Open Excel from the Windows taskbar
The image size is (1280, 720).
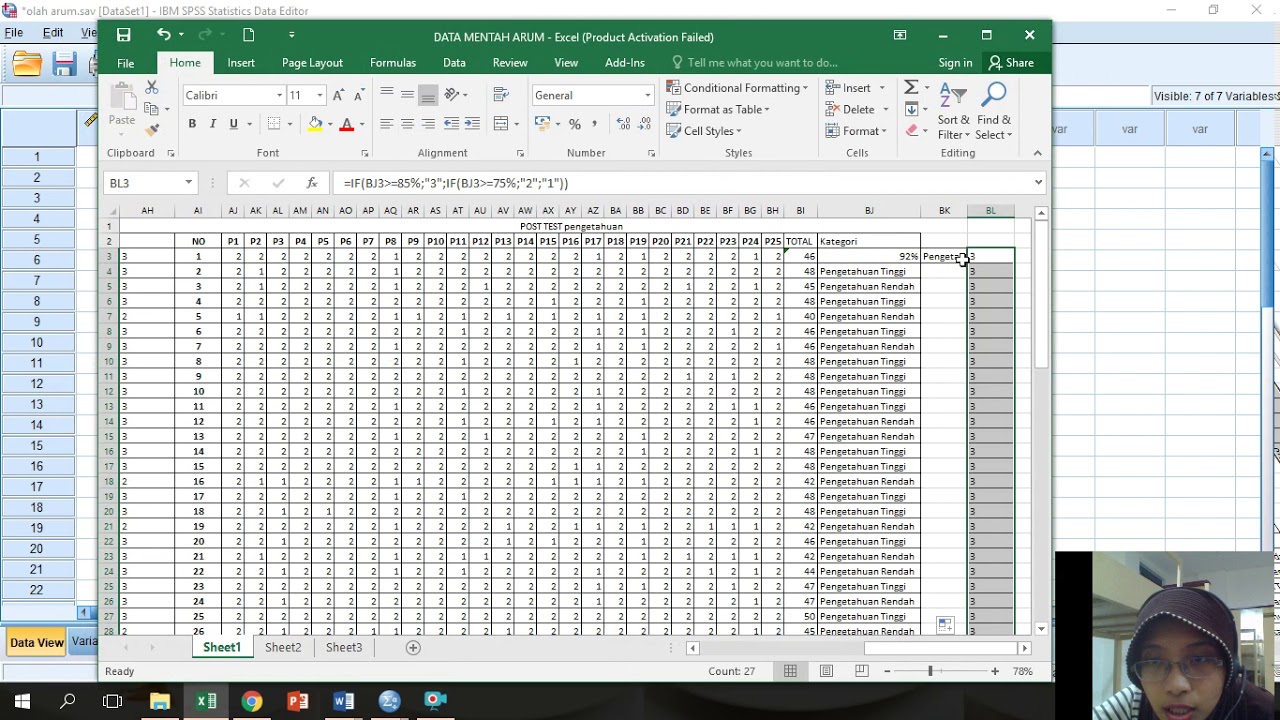[206, 700]
